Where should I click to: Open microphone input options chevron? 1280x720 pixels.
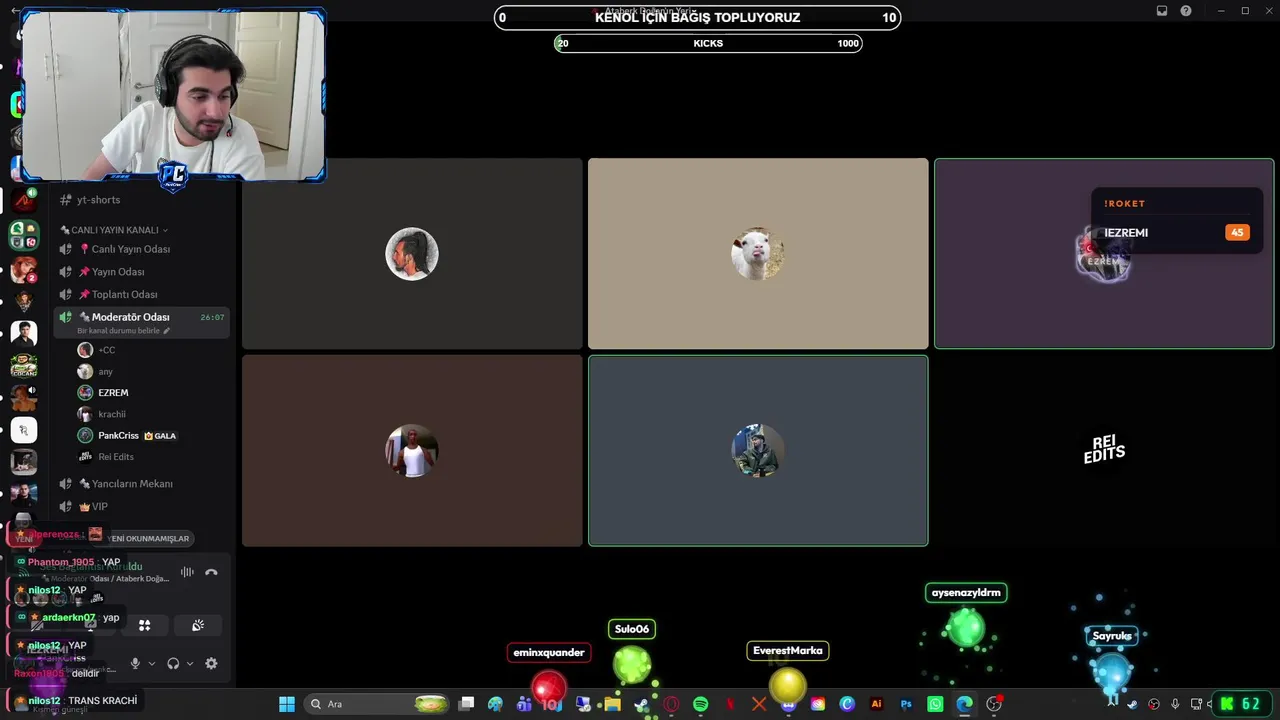coord(152,663)
